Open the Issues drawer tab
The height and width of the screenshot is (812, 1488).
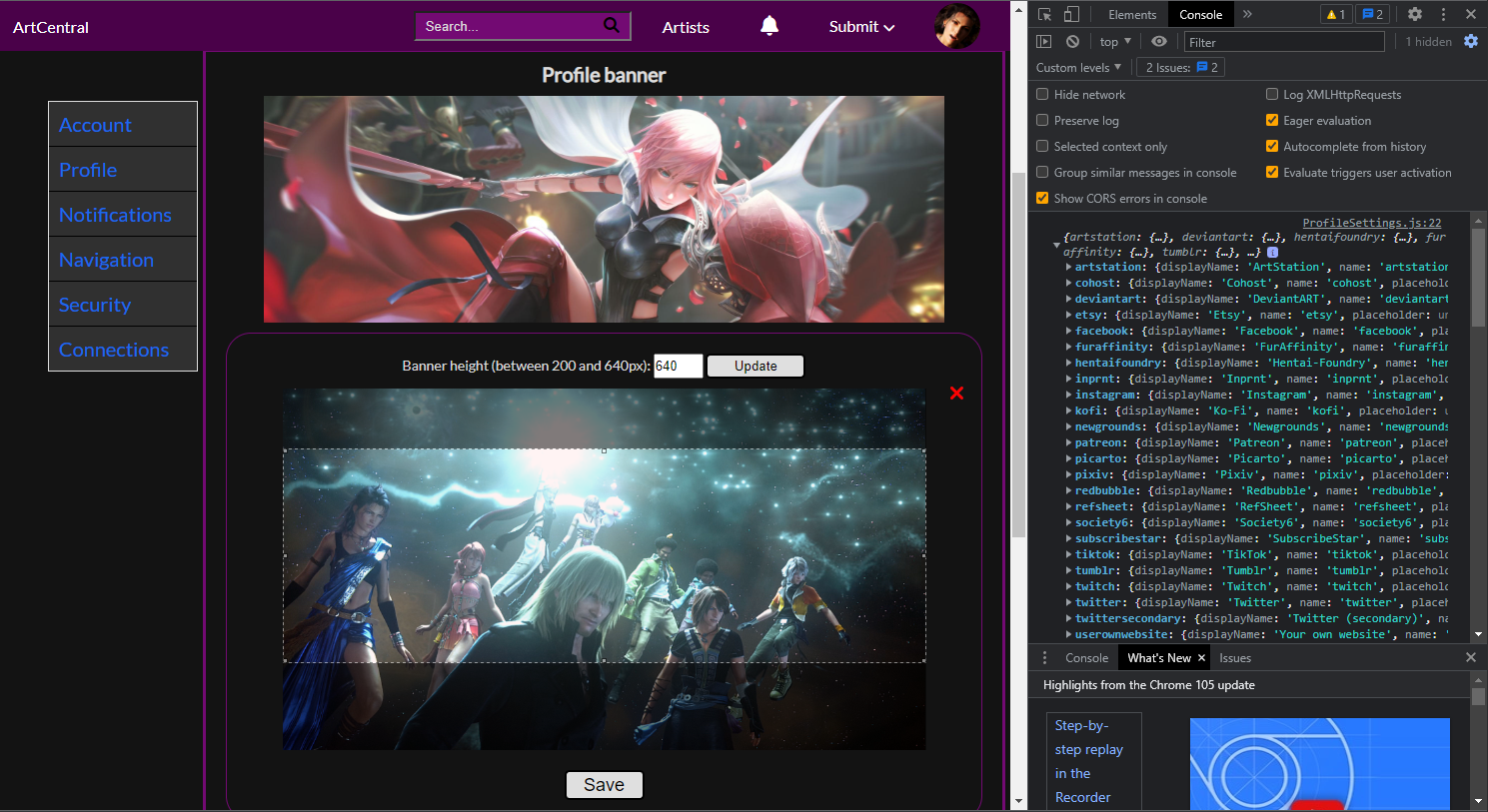pyautogui.click(x=1235, y=658)
